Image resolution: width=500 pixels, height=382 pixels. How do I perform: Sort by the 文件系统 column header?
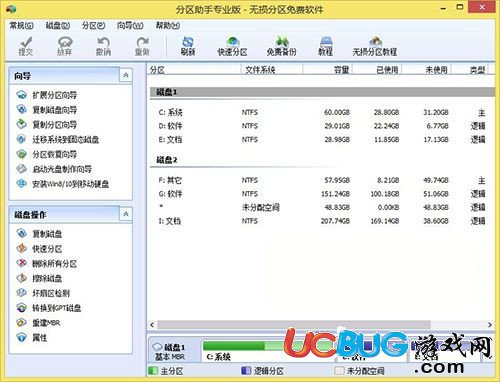point(272,70)
